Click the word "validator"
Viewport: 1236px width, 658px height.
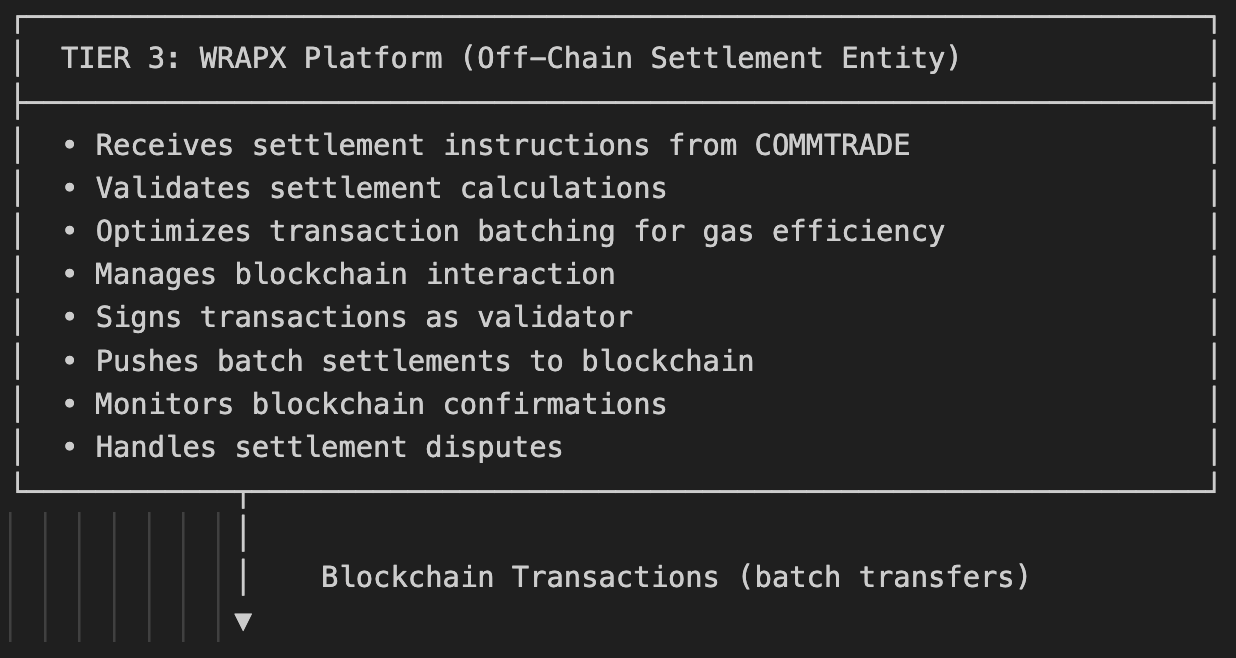coord(555,317)
